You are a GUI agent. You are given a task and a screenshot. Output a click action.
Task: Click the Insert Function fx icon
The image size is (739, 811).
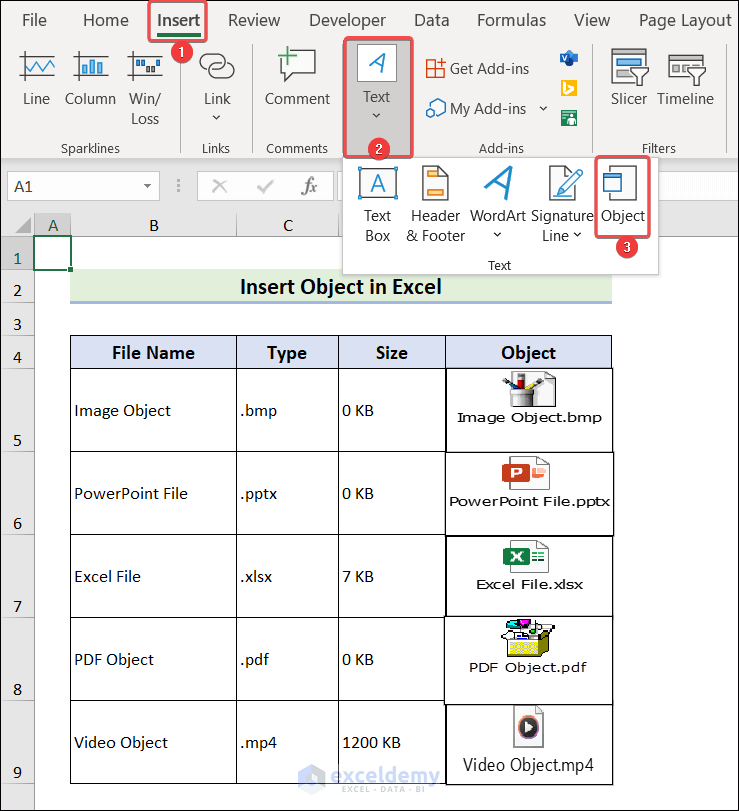tap(309, 186)
